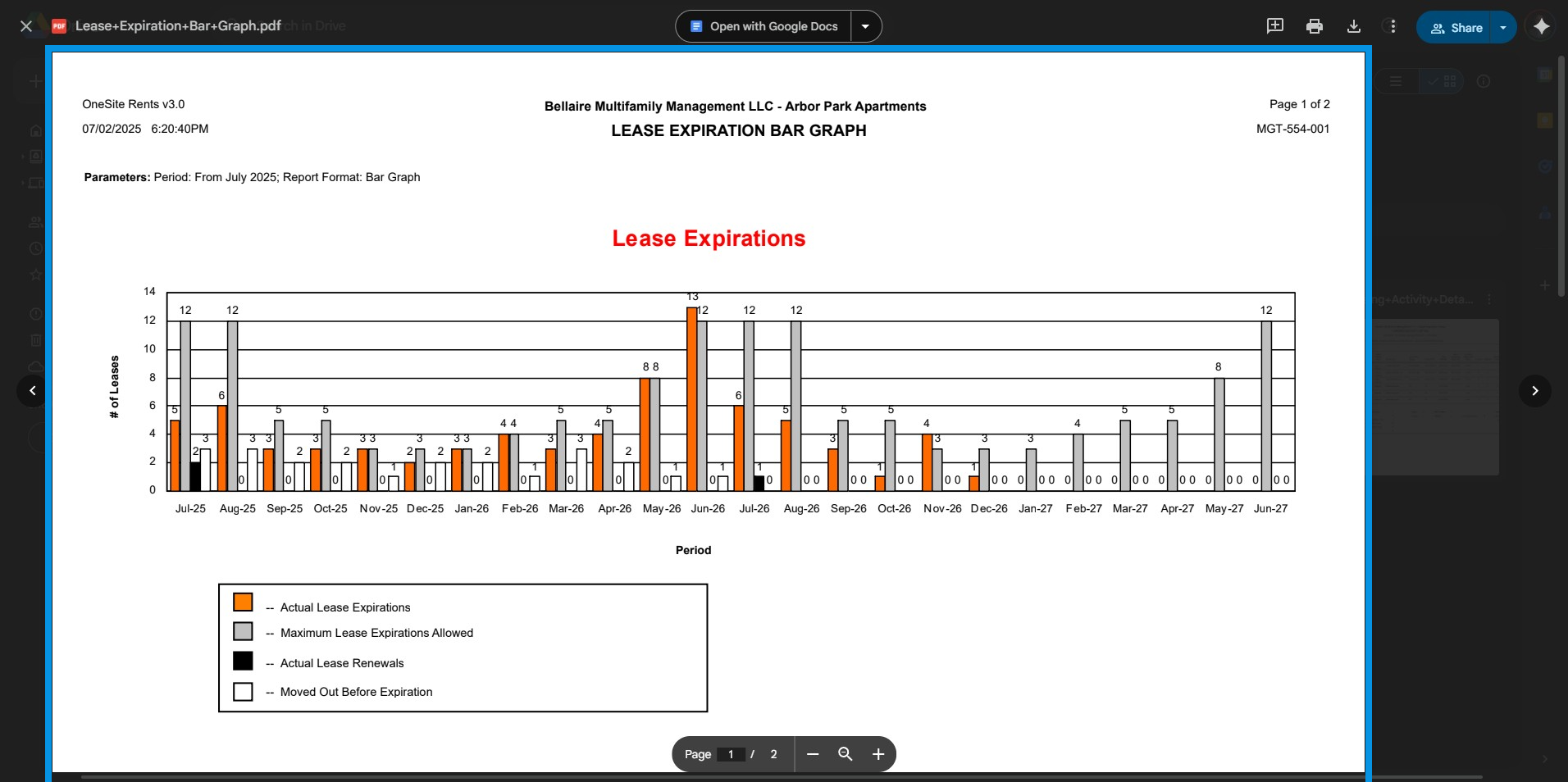Viewport: 1568px width, 782px height.
Task: Download the file with the download icon
Action: click(x=1353, y=26)
